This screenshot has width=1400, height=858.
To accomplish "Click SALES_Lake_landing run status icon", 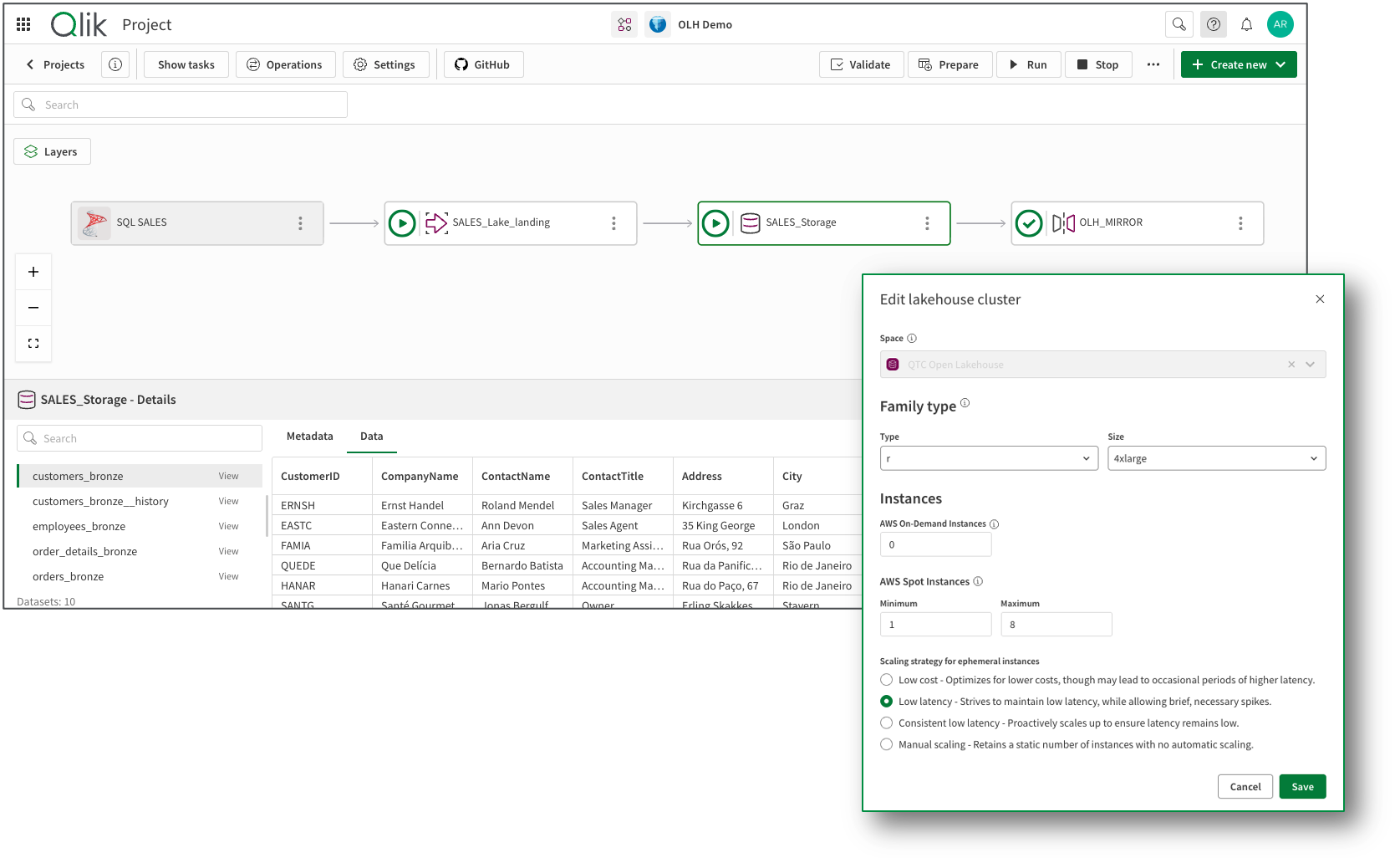I will pyautogui.click(x=402, y=223).
